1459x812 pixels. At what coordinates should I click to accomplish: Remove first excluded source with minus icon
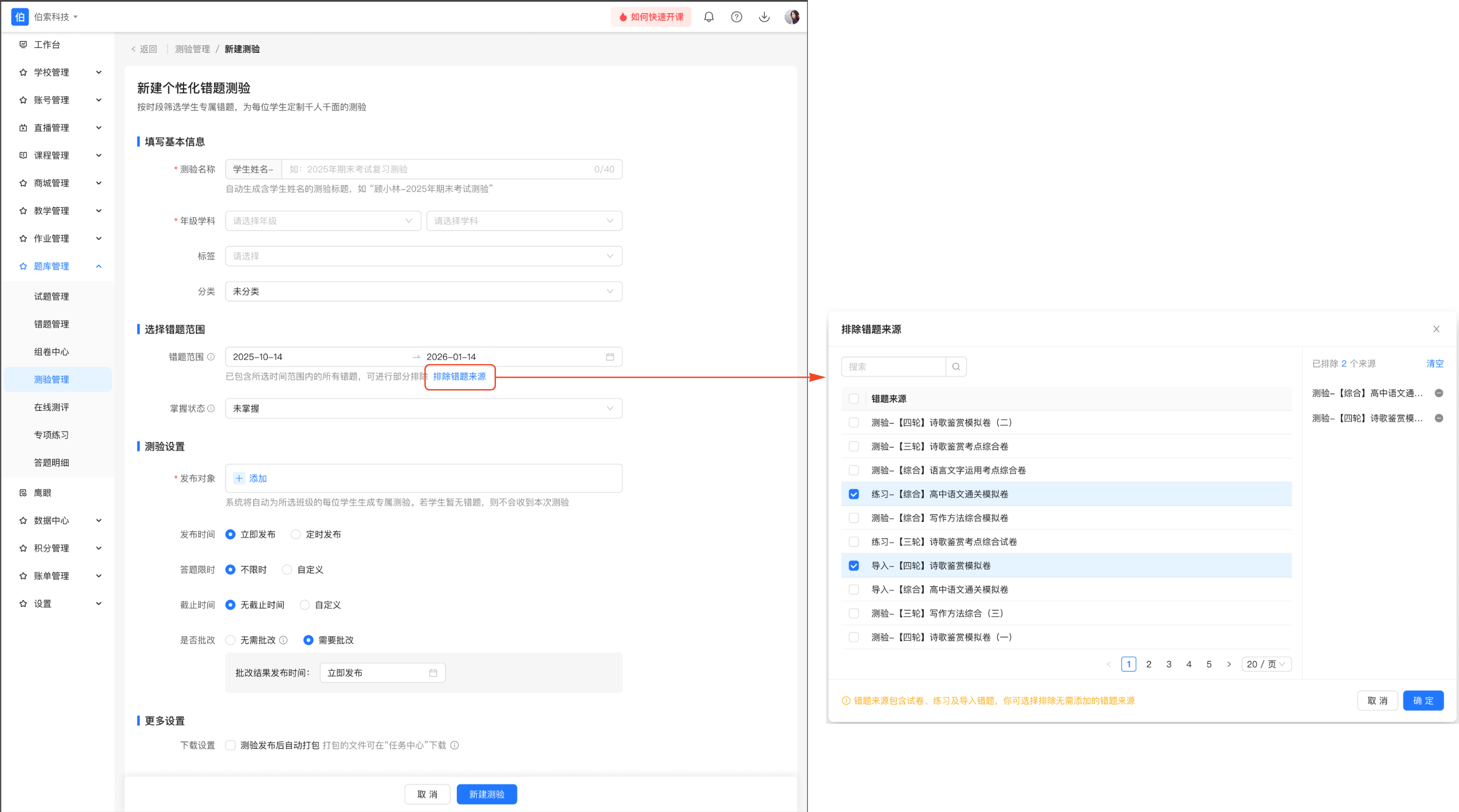point(1439,393)
